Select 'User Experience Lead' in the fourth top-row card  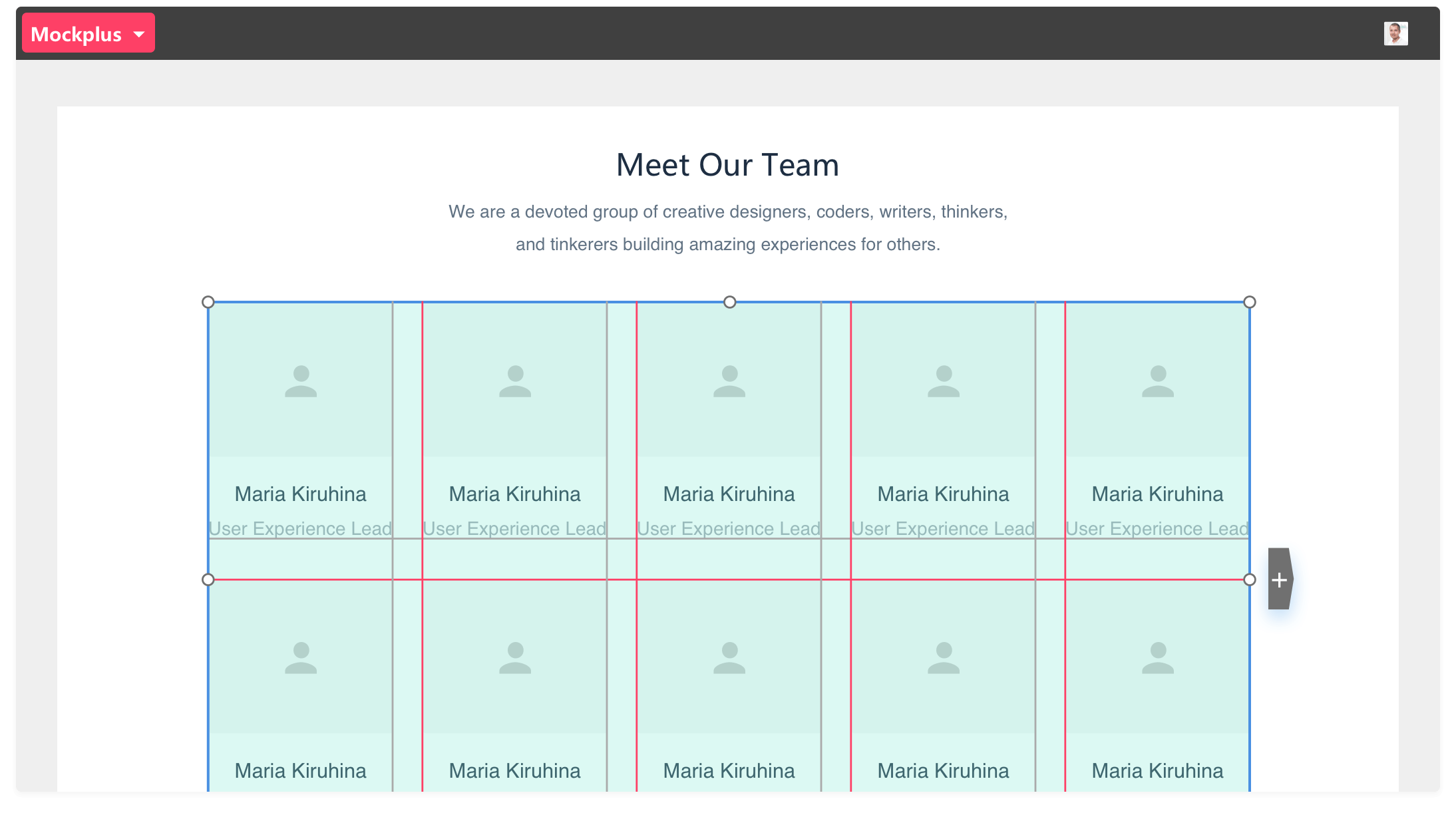pyautogui.click(x=944, y=528)
